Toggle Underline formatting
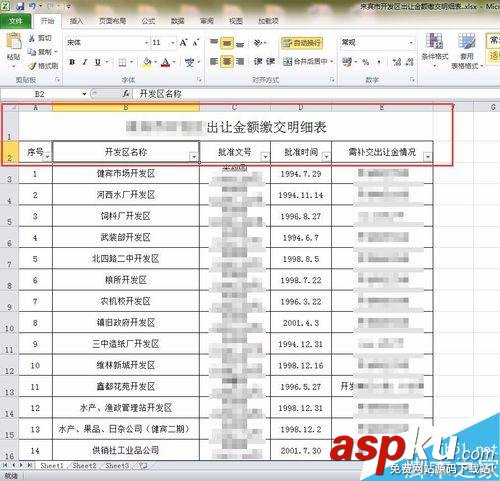Viewport: 500px width, 481px height. 98,62
